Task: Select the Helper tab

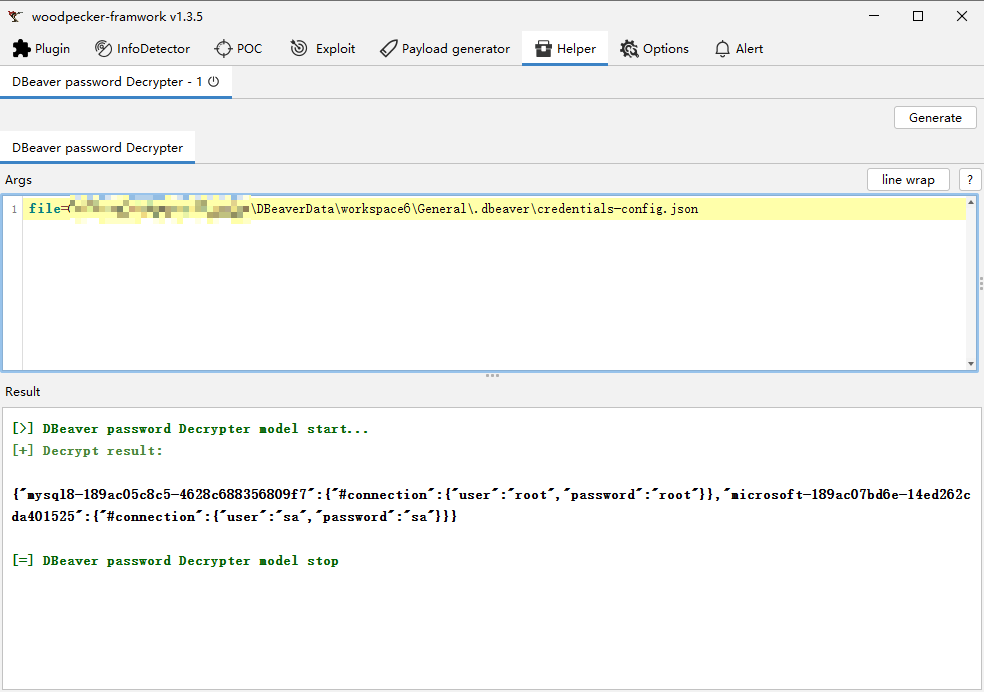Action: click(x=565, y=48)
